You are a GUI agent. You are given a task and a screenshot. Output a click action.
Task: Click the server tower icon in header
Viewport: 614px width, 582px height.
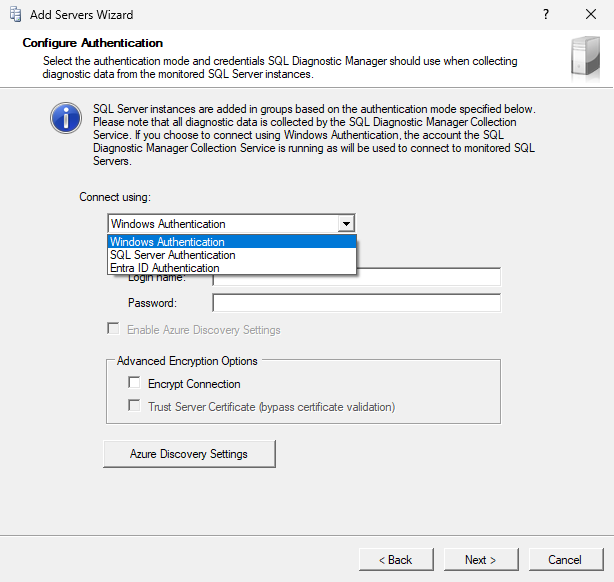tap(585, 57)
